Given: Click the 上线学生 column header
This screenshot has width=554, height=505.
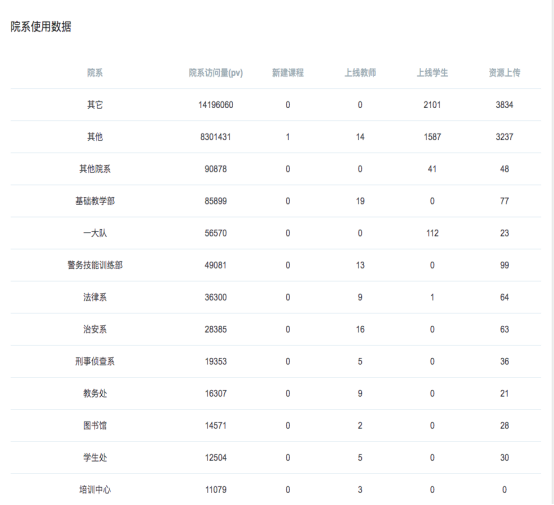Looking at the screenshot, I should coord(432,73).
